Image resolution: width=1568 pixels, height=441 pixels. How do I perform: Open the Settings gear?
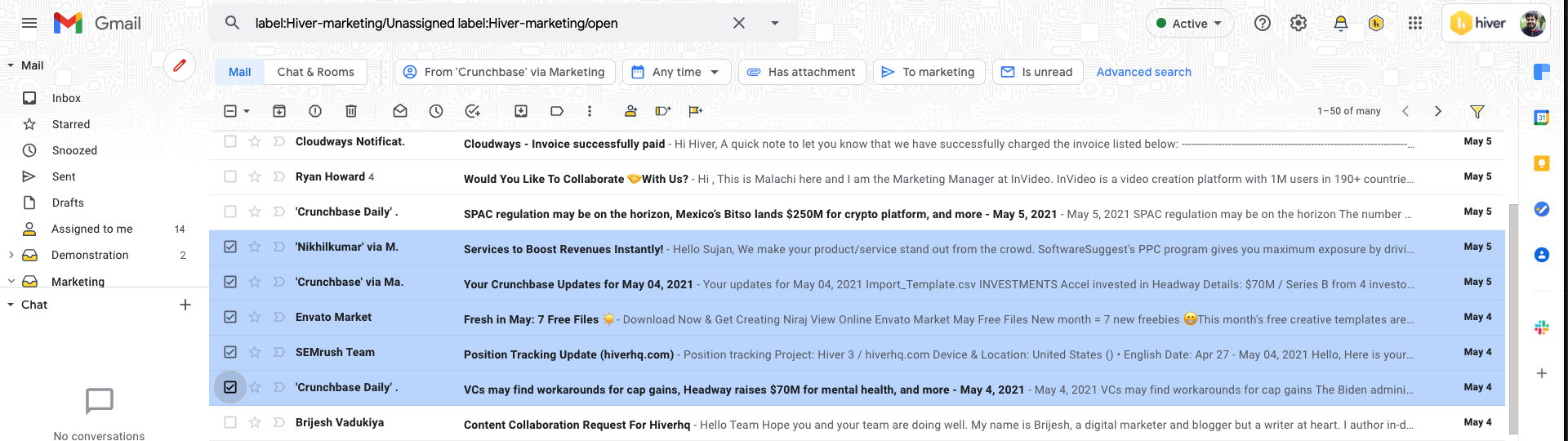click(1298, 23)
